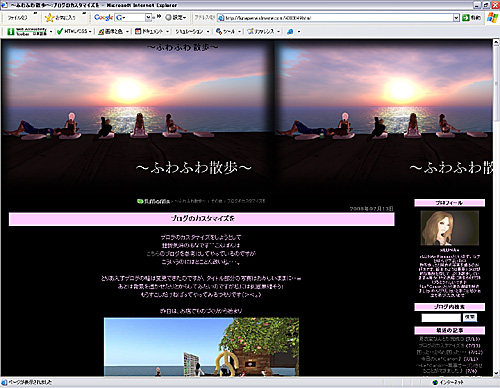Click the vertical scrollbar down arrow
Viewport: 500px width, 388px height.
(x=496, y=373)
